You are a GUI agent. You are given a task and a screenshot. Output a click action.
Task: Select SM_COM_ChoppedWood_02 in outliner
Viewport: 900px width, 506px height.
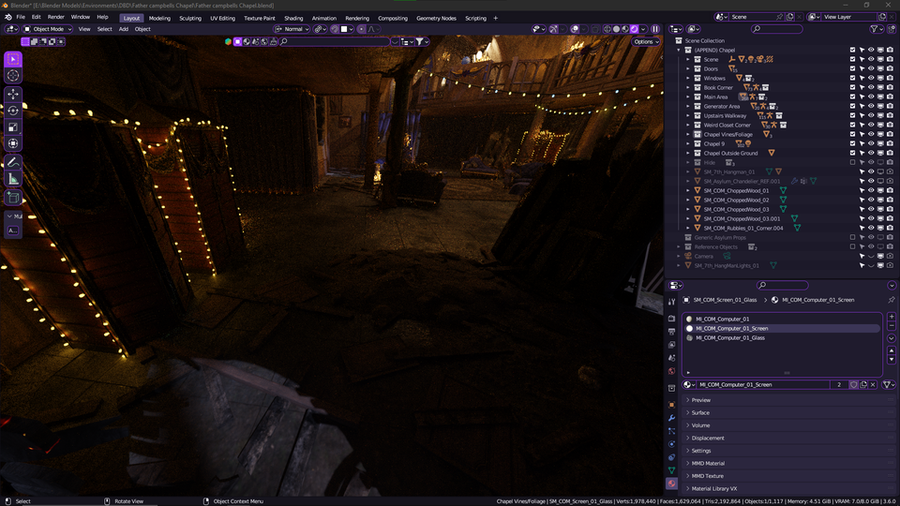736,200
